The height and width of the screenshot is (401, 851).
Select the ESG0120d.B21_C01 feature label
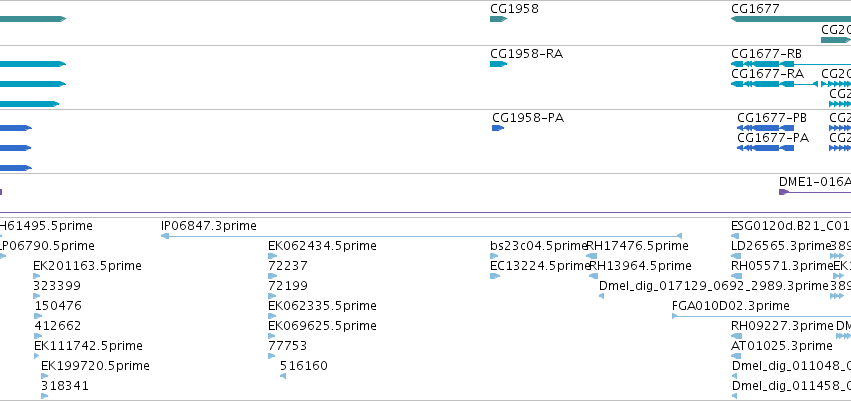pos(791,226)
